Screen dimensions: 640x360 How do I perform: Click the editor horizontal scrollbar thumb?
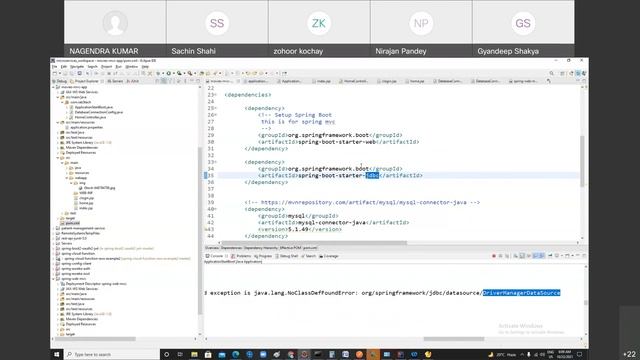coord(314,242)
